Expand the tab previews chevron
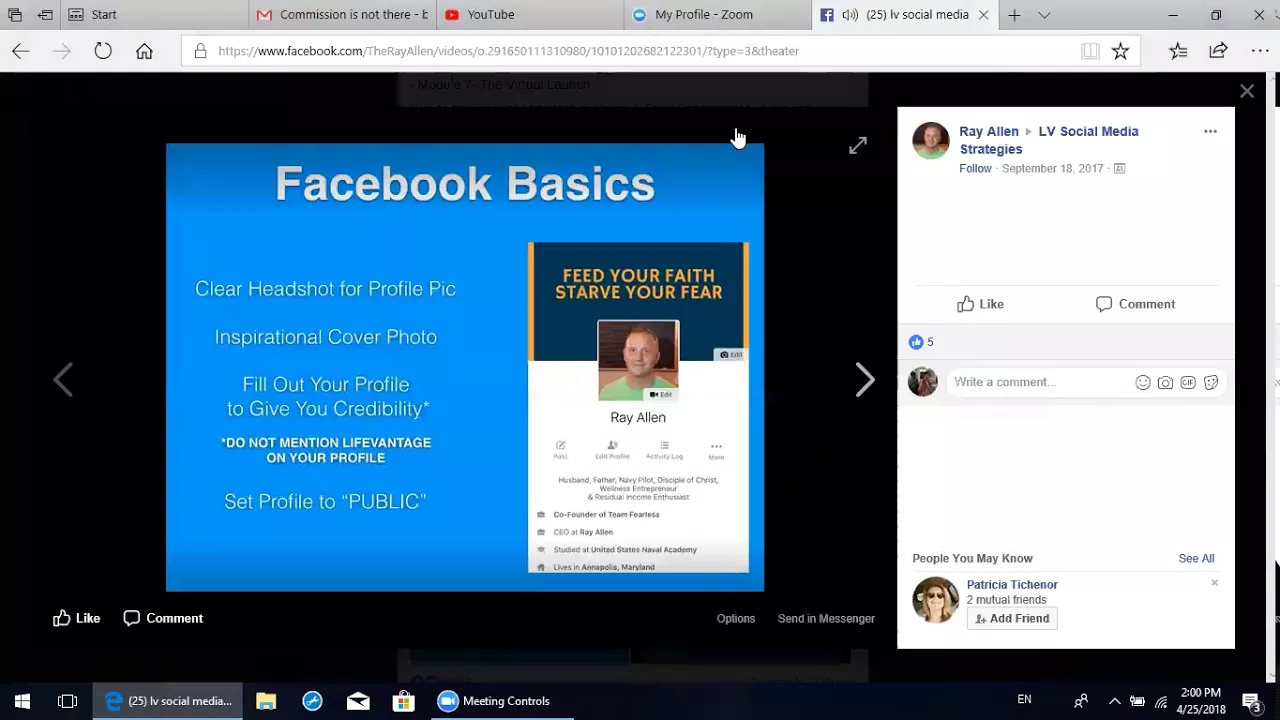This screenshot has height=720, width=1280. (1044, 15)
